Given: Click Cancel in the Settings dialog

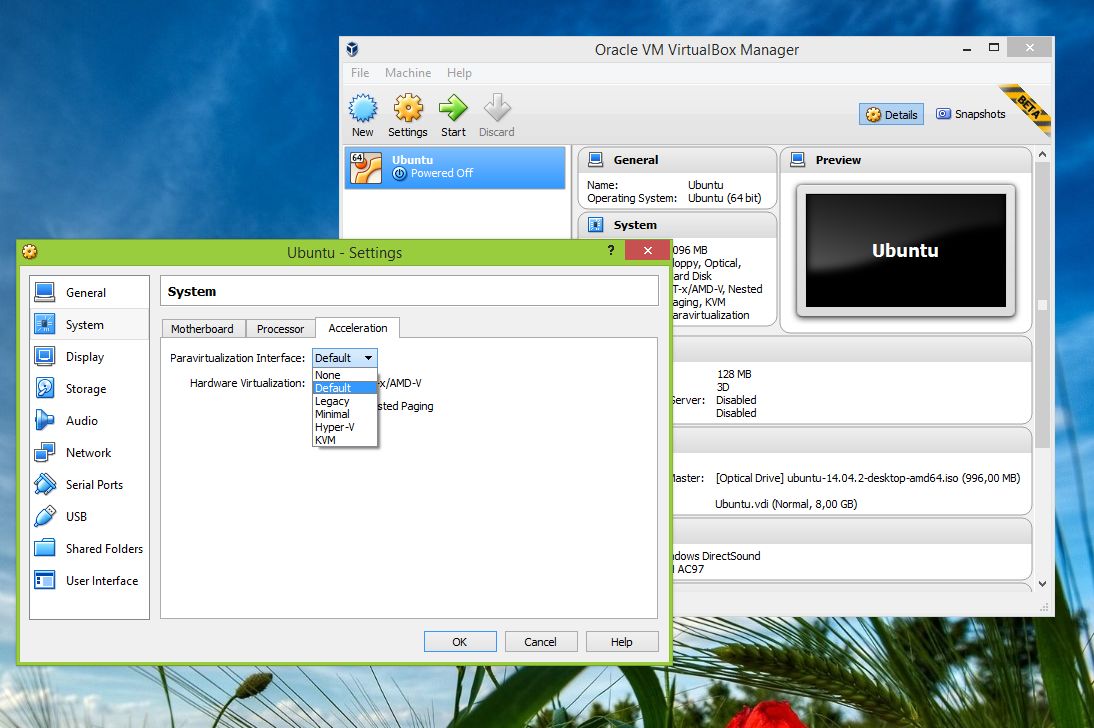Looking at the screenshot, I should point(541,641).
